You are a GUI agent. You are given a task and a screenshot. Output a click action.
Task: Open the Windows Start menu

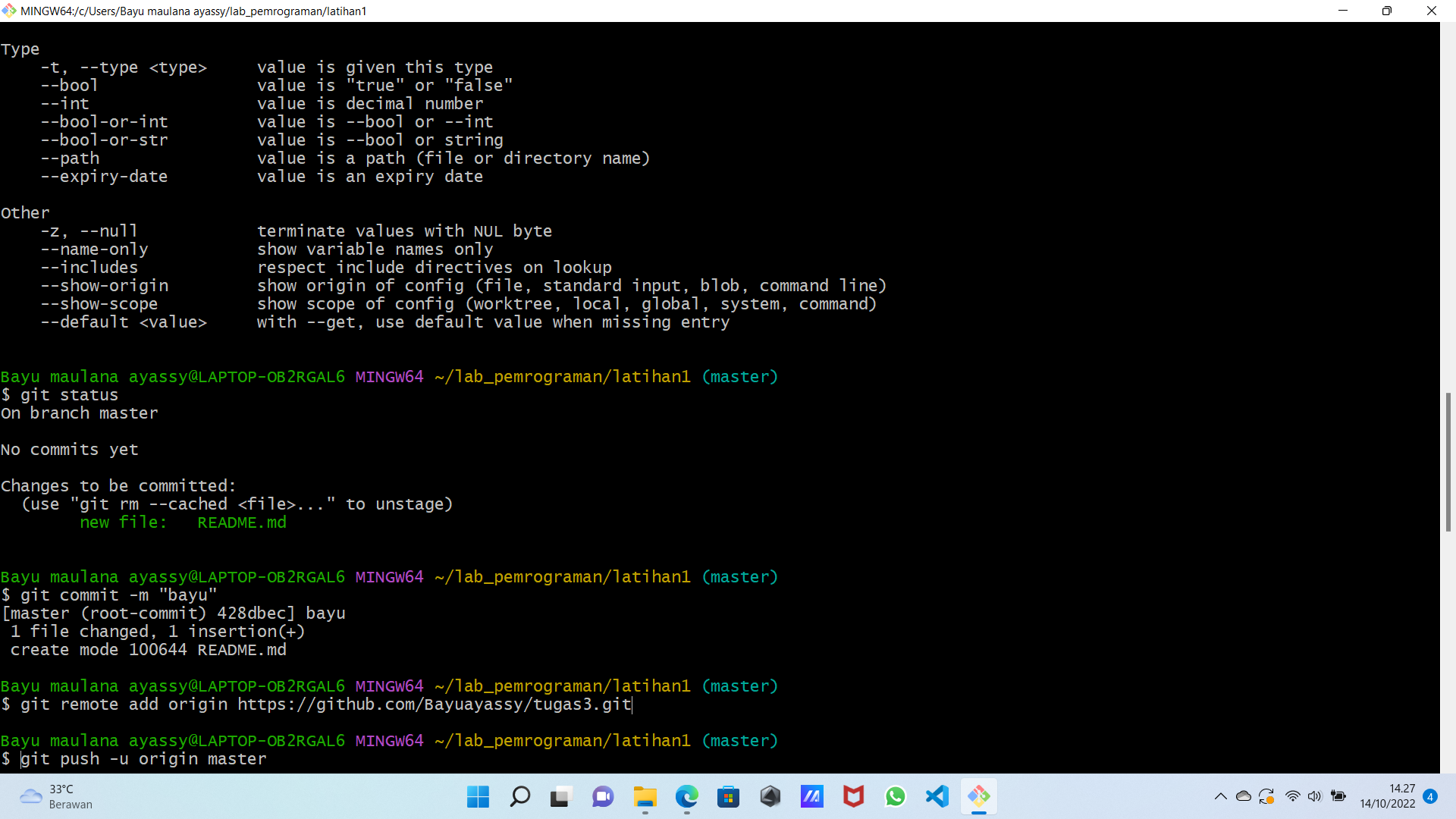(x=478, y=796)
